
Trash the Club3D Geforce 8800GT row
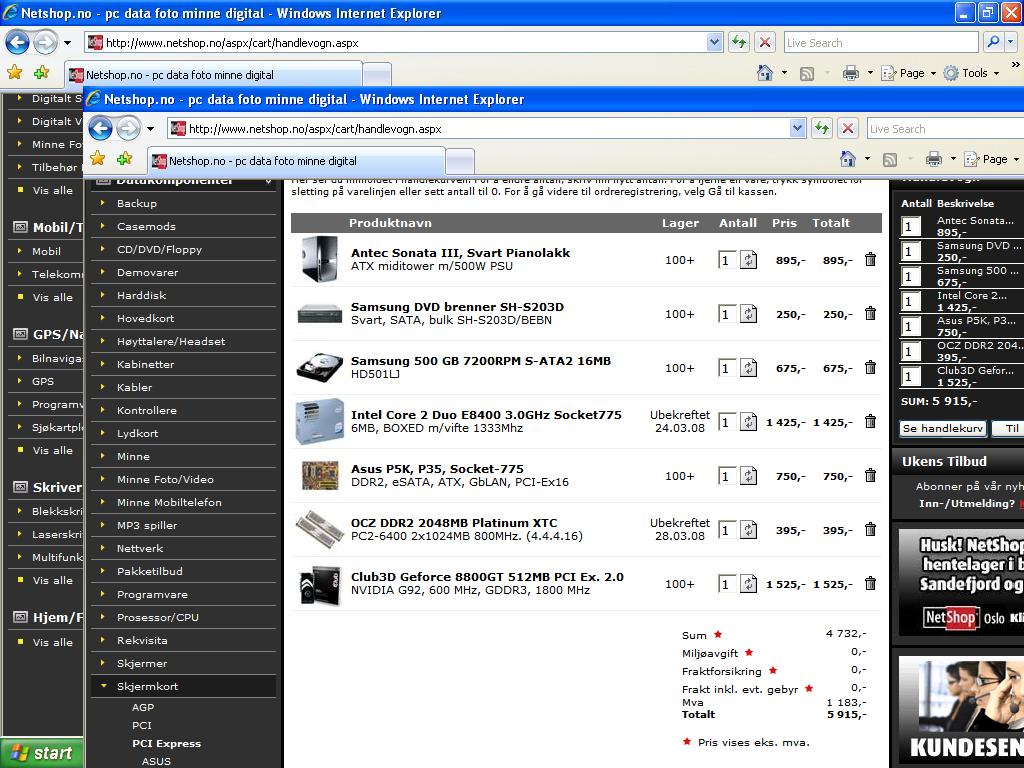870,584
